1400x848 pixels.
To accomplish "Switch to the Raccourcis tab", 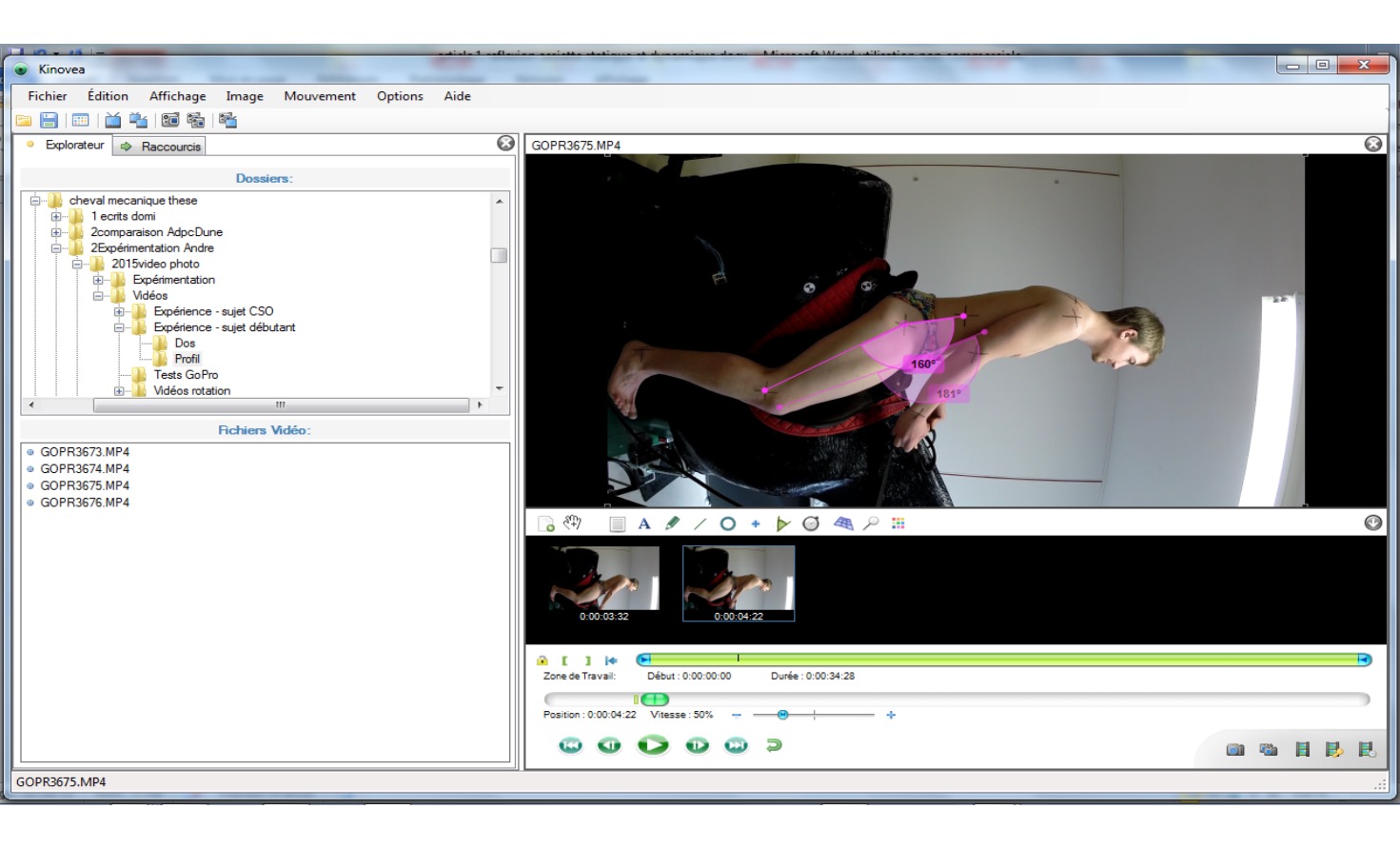I will click(160, 147).
